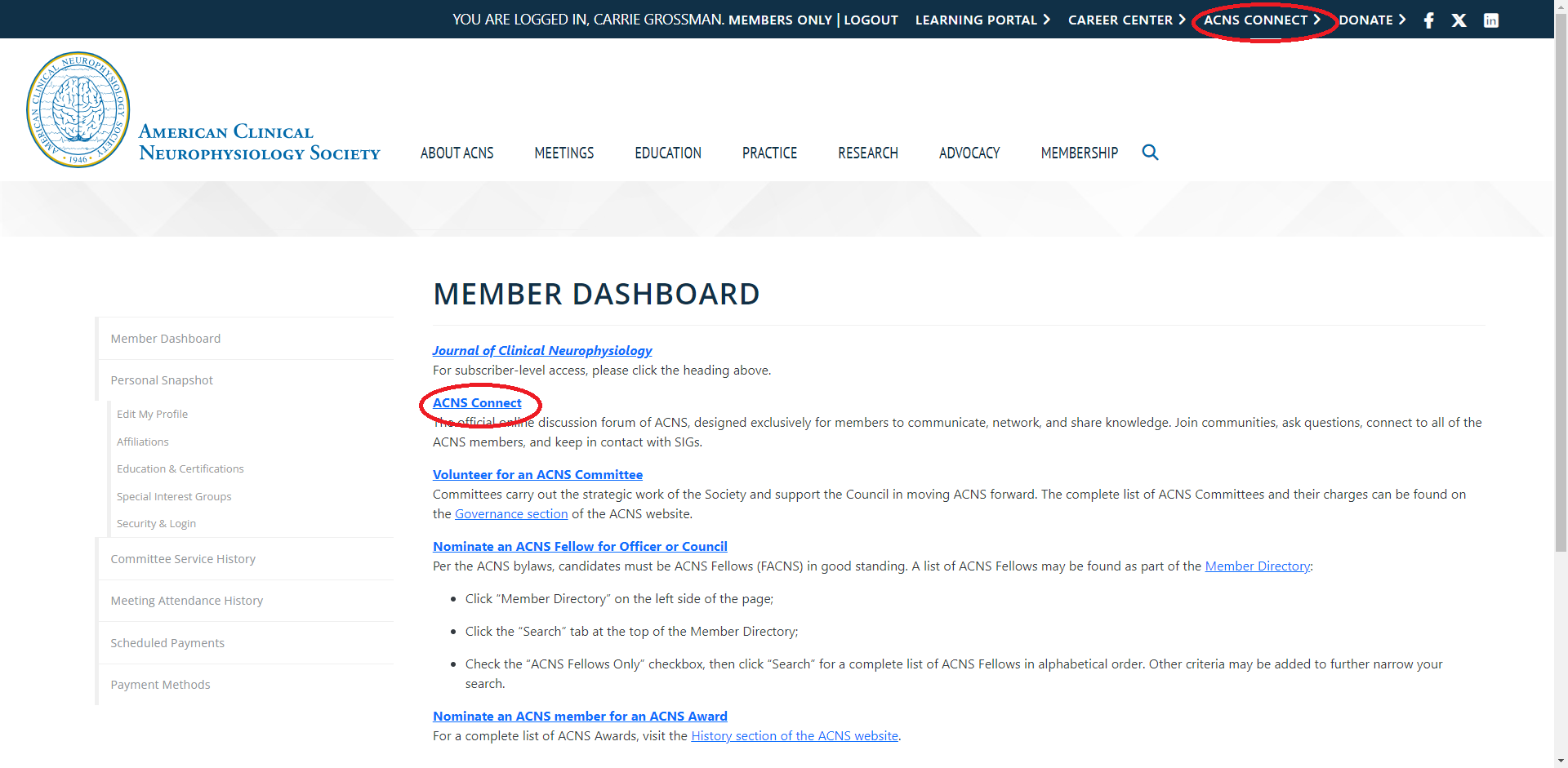Open Education & Certifications
Viewport: 1568px width, 768px height.
tap(180, 468)
